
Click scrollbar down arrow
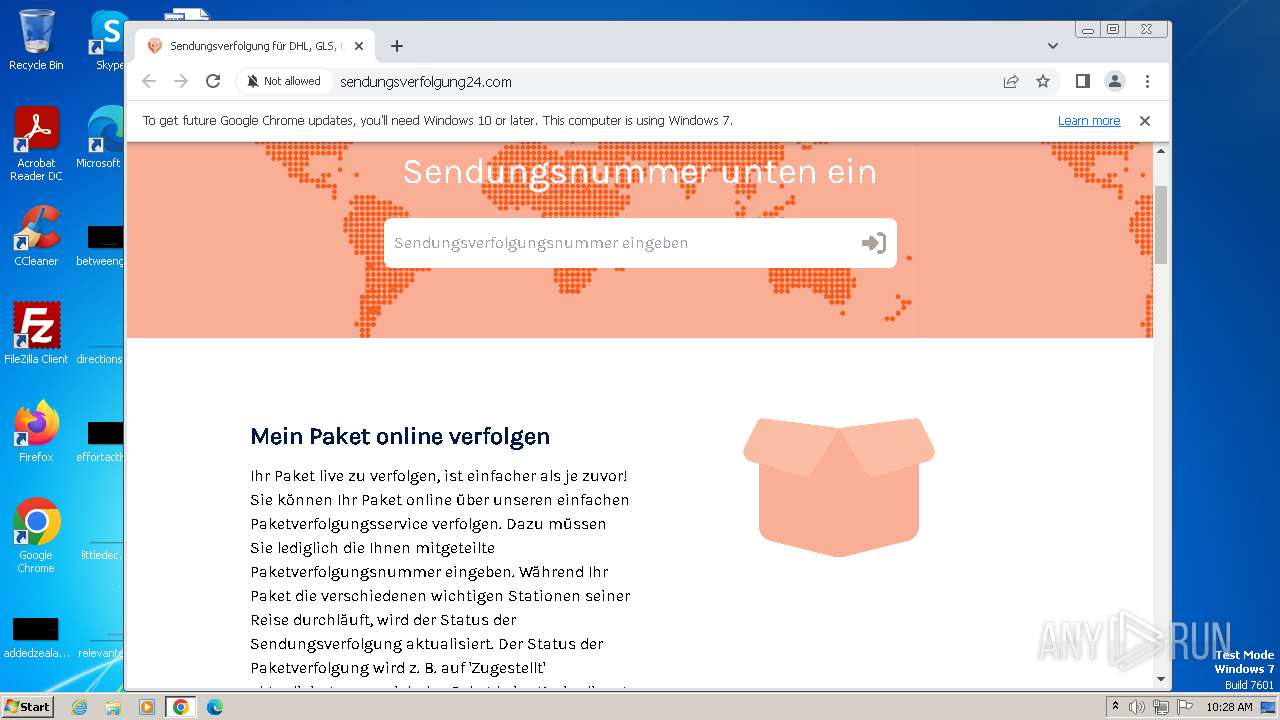point(1161,679)
